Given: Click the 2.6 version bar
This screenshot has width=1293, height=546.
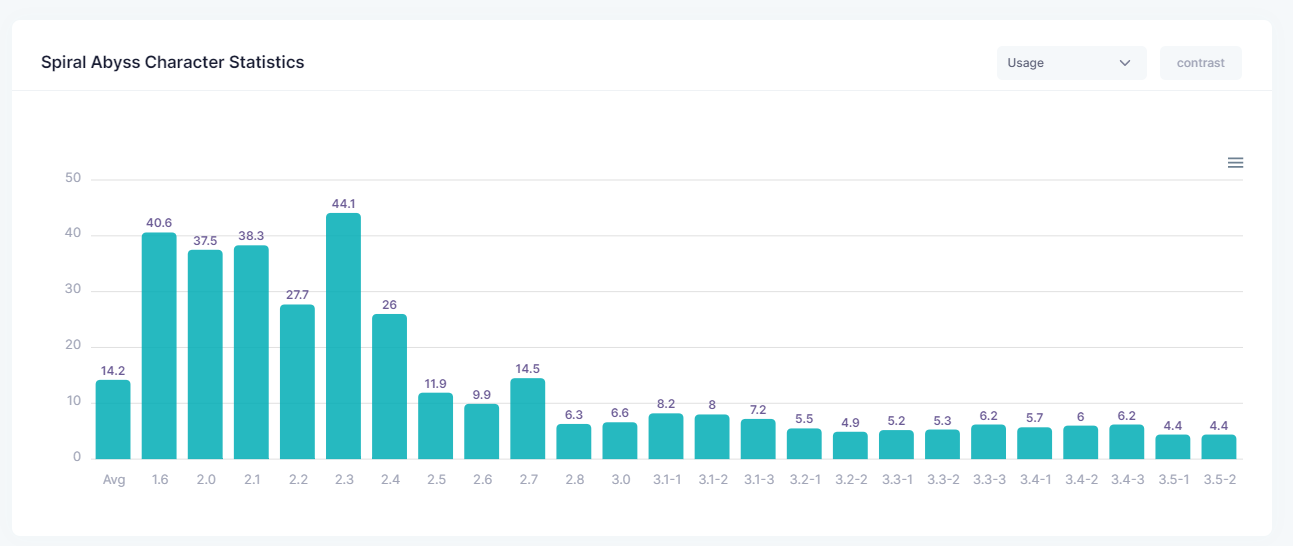Looking at the screenshot, I should [481, 431].
